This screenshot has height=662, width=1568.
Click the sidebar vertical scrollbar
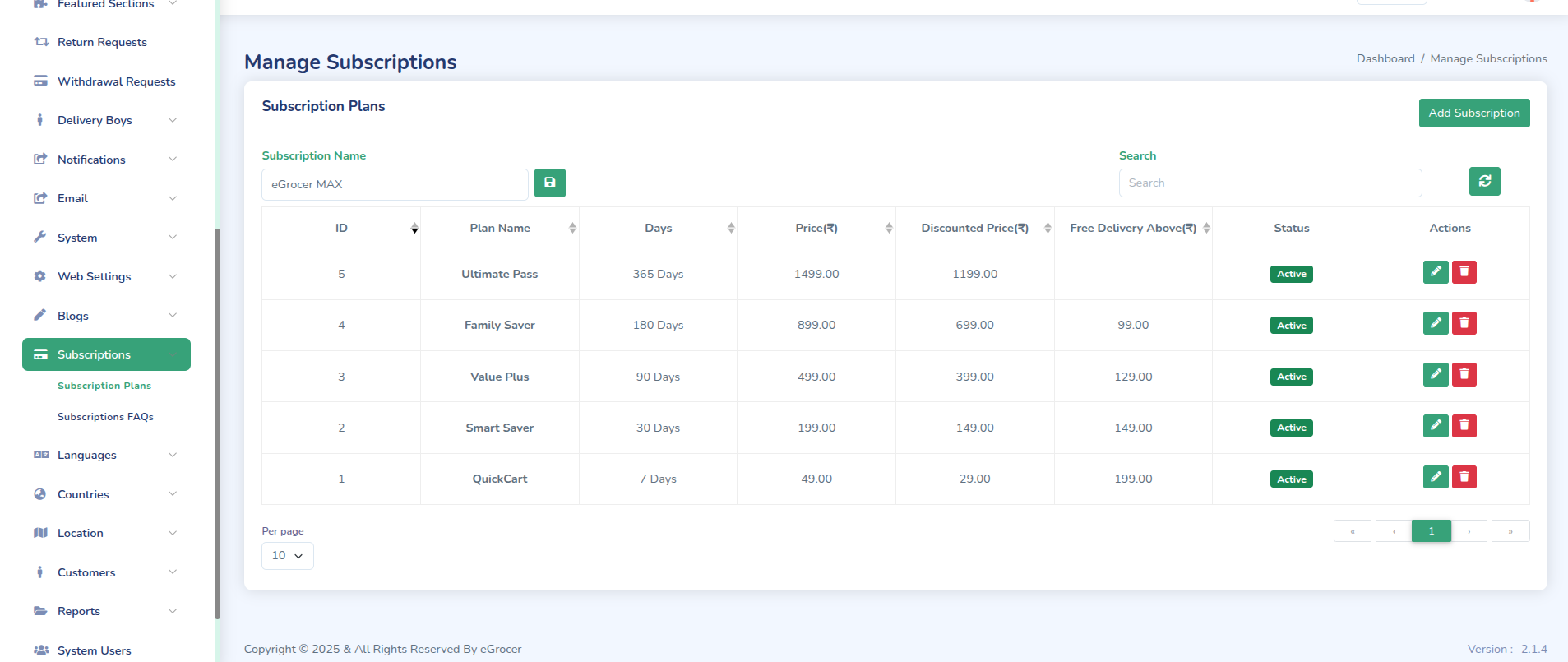[217, 424]
